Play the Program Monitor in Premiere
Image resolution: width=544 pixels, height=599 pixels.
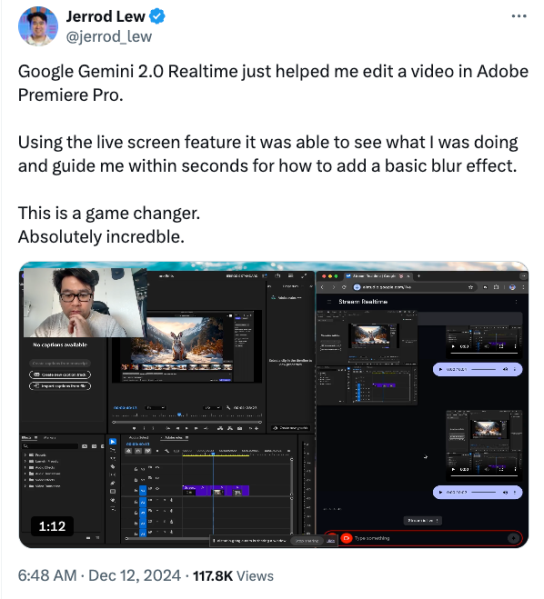click(186, 428)
